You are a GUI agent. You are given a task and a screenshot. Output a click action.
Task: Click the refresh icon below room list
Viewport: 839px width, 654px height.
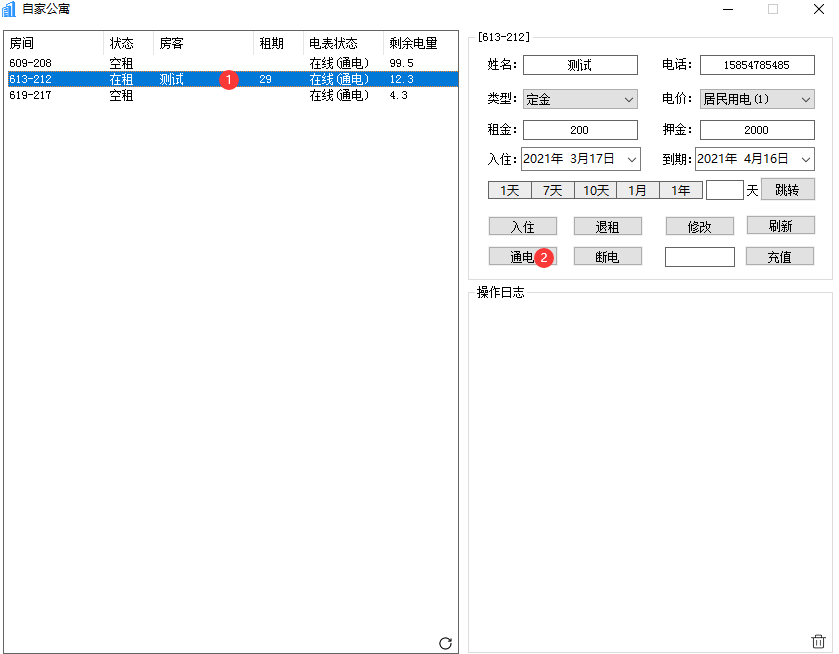click(445, 643)
